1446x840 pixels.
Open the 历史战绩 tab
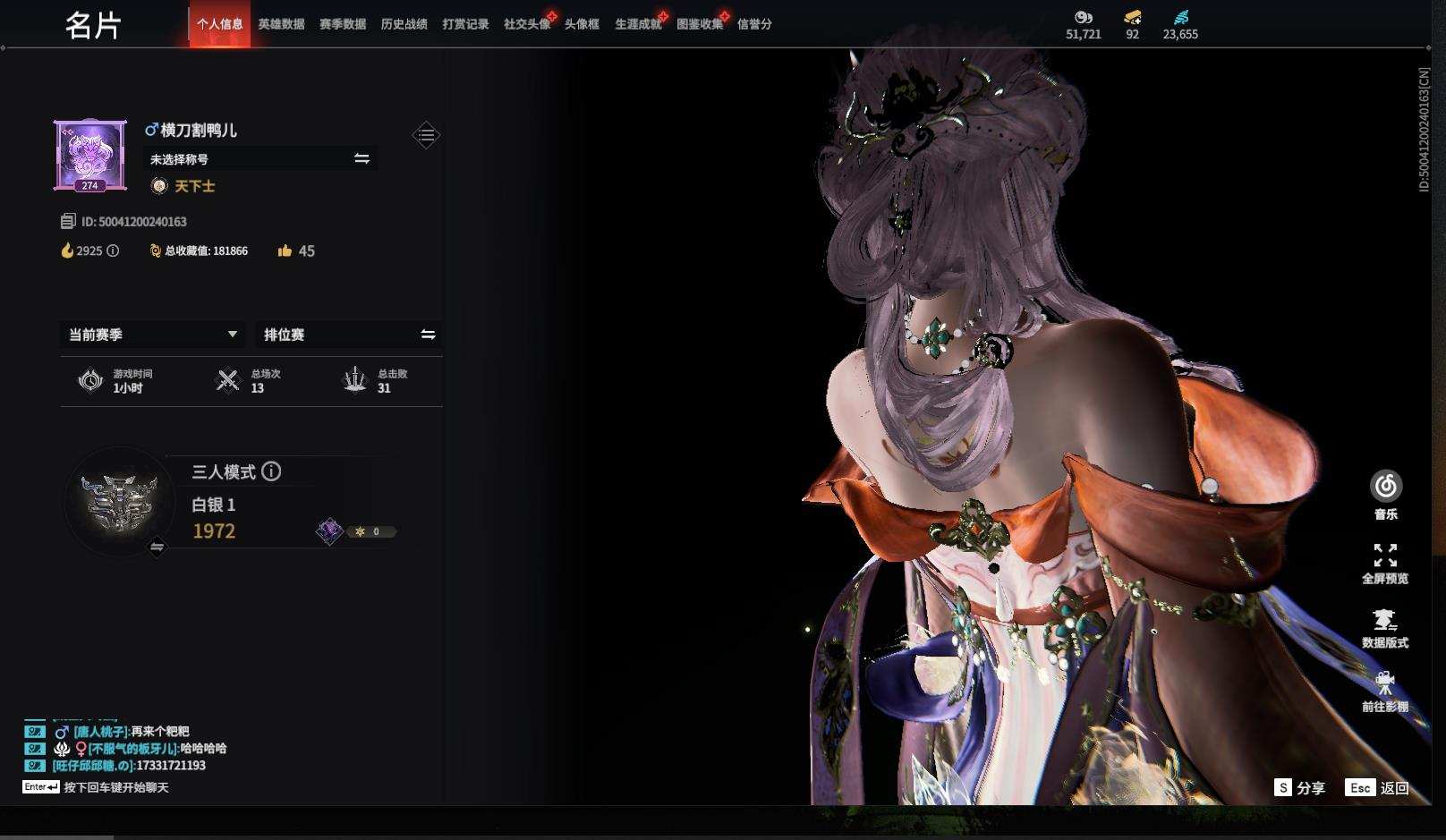pyautogui.click(x=404, y=24)
